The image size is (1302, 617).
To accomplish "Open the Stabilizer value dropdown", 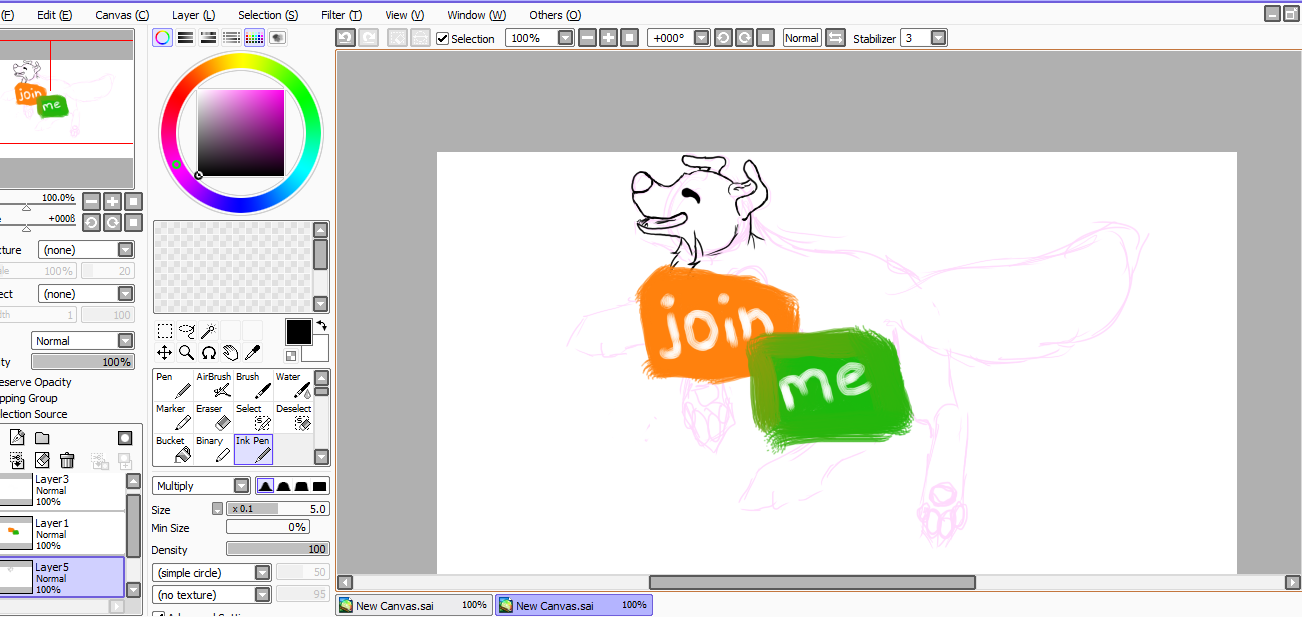I will tap(938, 38).
